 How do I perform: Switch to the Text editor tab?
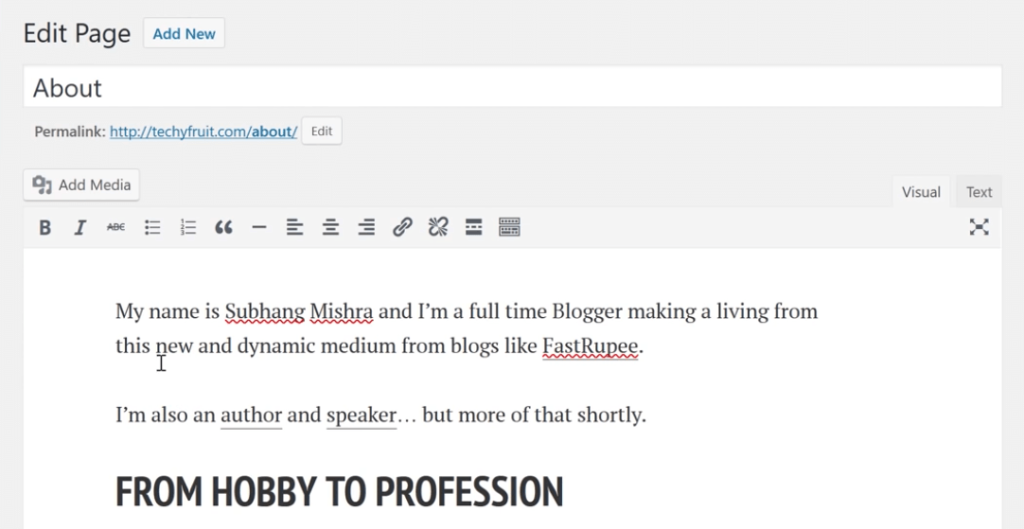pos(979,192)
